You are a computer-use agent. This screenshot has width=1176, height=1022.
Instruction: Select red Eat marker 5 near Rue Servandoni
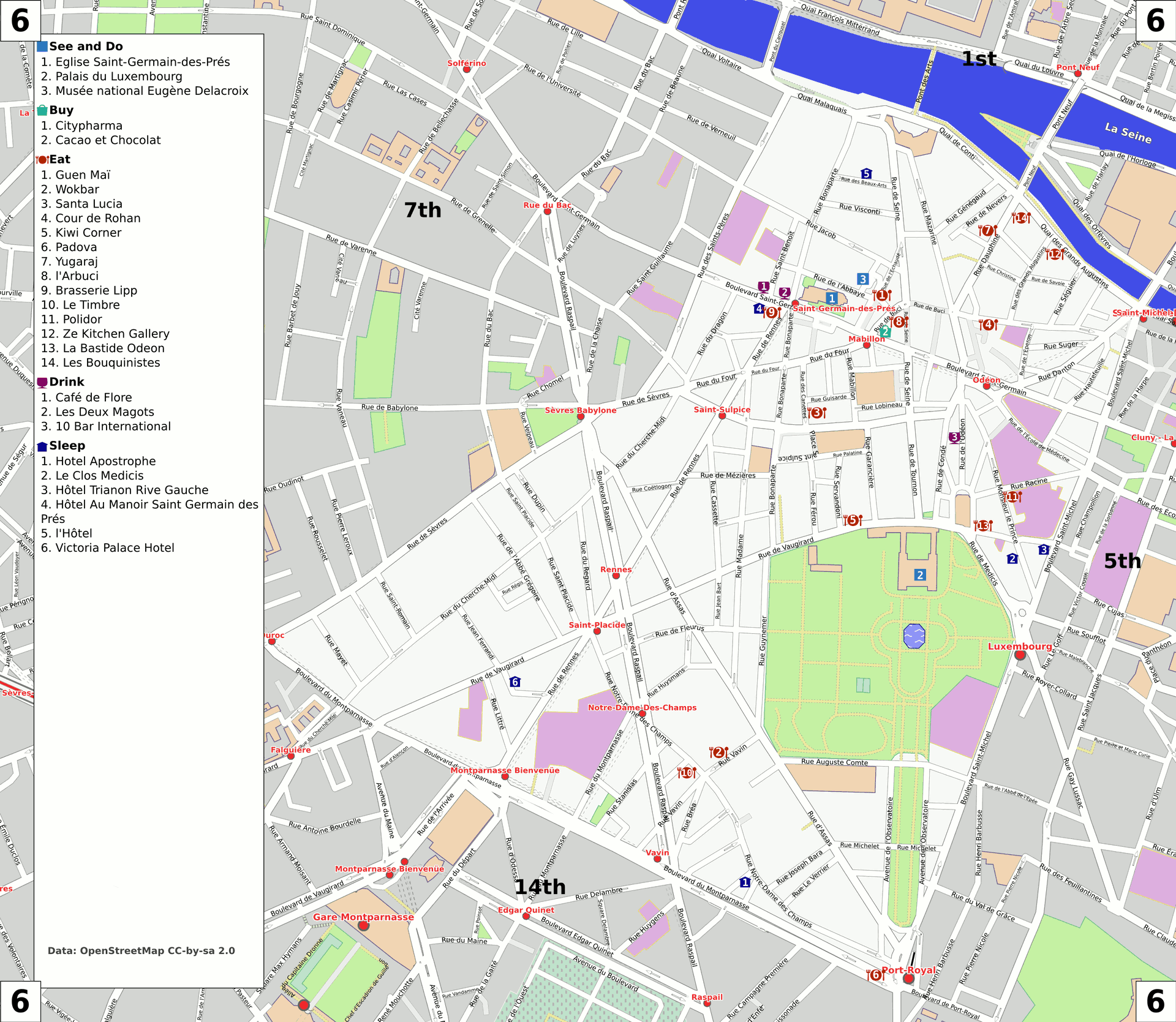pos(852,520)
